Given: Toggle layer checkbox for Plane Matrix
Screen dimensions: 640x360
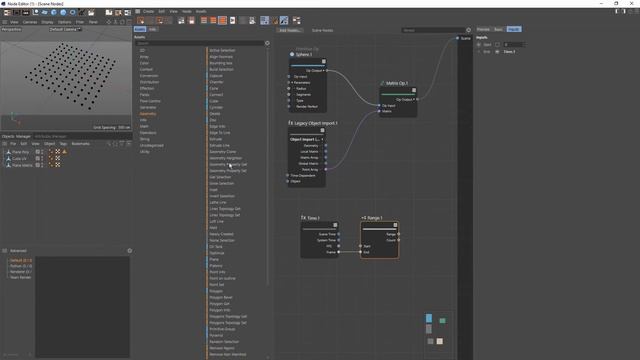Looking at the screenshot, I should point(38,165).
